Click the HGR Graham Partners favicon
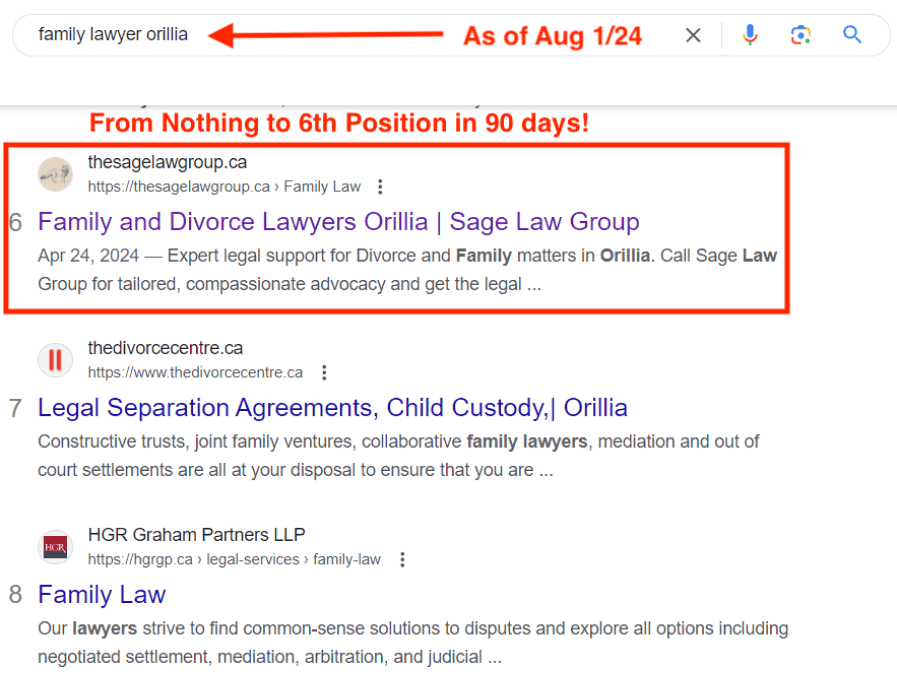Image resolution: width=897 pixels, height=693 pixels. pyautogui.click(x=56, y=547)
